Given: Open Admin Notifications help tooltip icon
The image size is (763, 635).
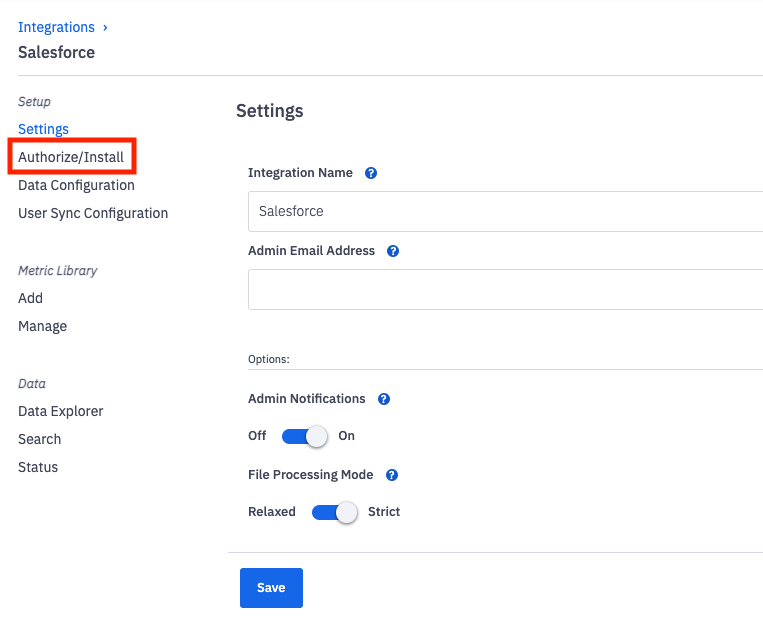Looking at the screenshot, I should pos(384,399).
